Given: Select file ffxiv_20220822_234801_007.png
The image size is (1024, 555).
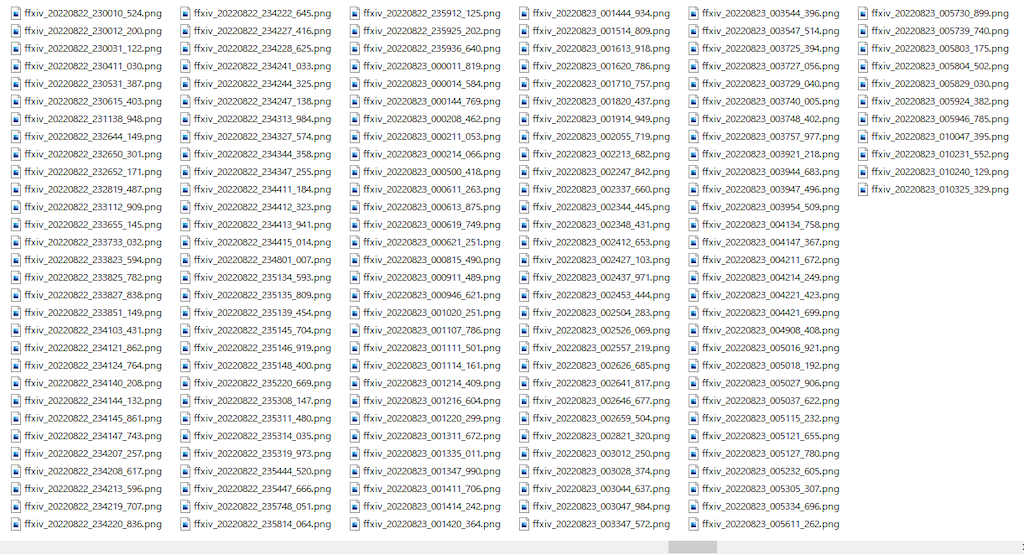Looking at the screenshot, I should click(x=263, y=260).
